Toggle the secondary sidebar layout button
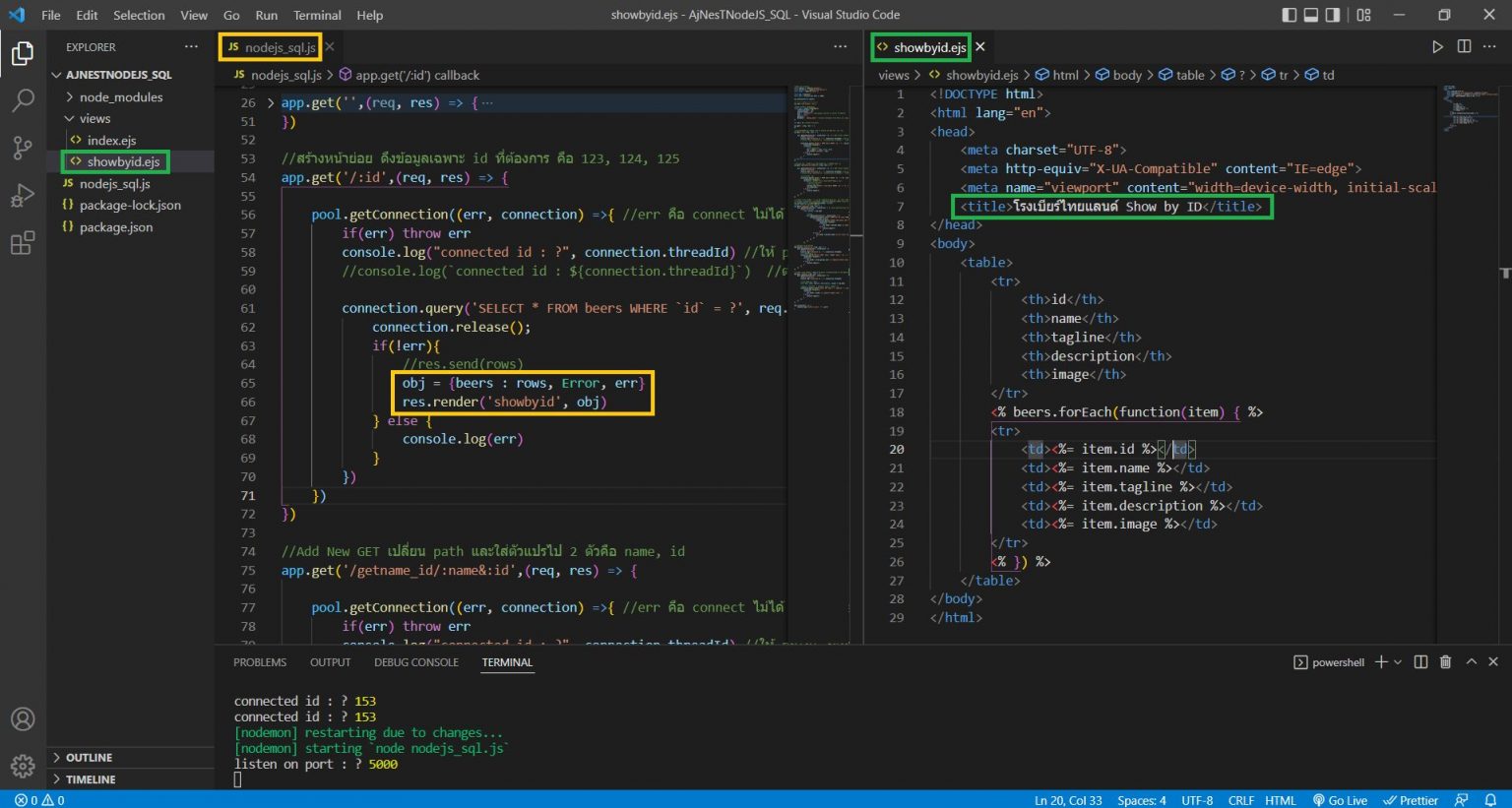The height and width of the screenshot is (808, 1512). pos(1333,15)
